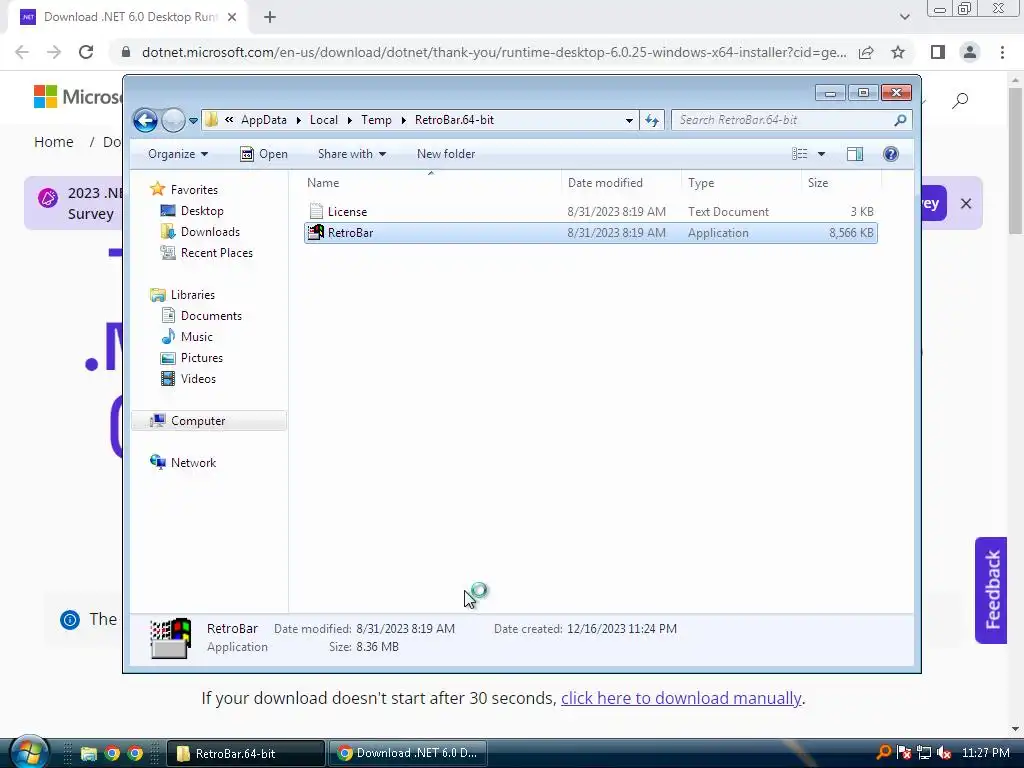Open Explorer help

coord(891,154)
